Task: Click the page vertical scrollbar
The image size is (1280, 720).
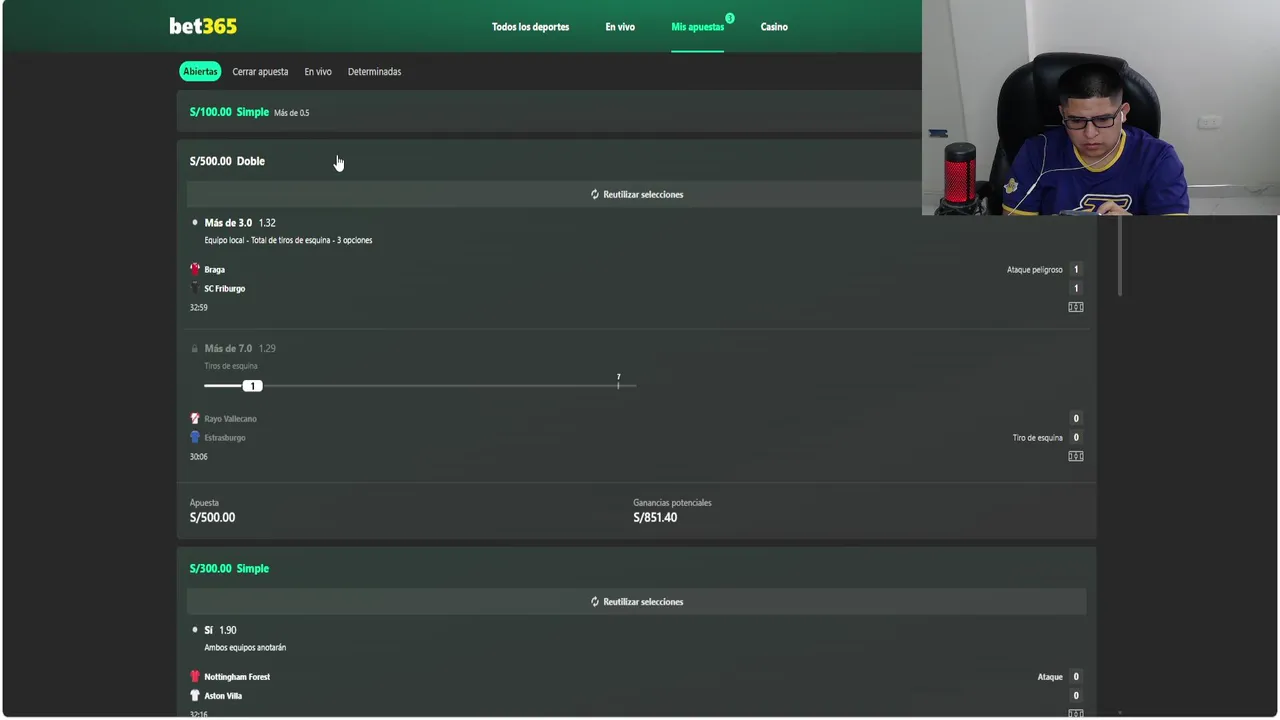Action: coord(1120,255)
